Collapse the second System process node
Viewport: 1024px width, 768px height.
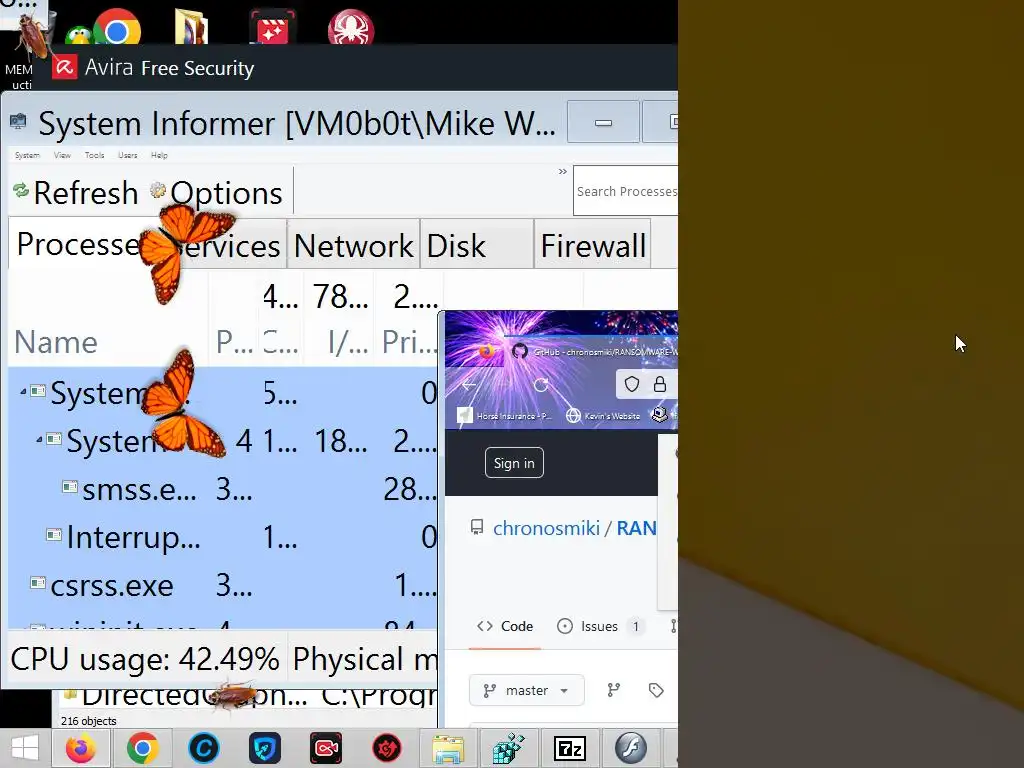coord(39,440)
